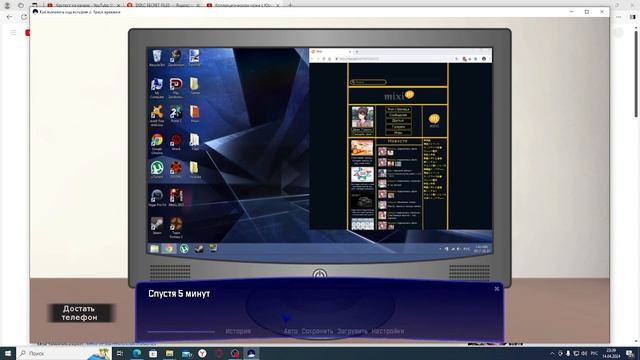Click the in-game browser address bar
Viewport: 640px width, 360px height.
tap(394, 59)
